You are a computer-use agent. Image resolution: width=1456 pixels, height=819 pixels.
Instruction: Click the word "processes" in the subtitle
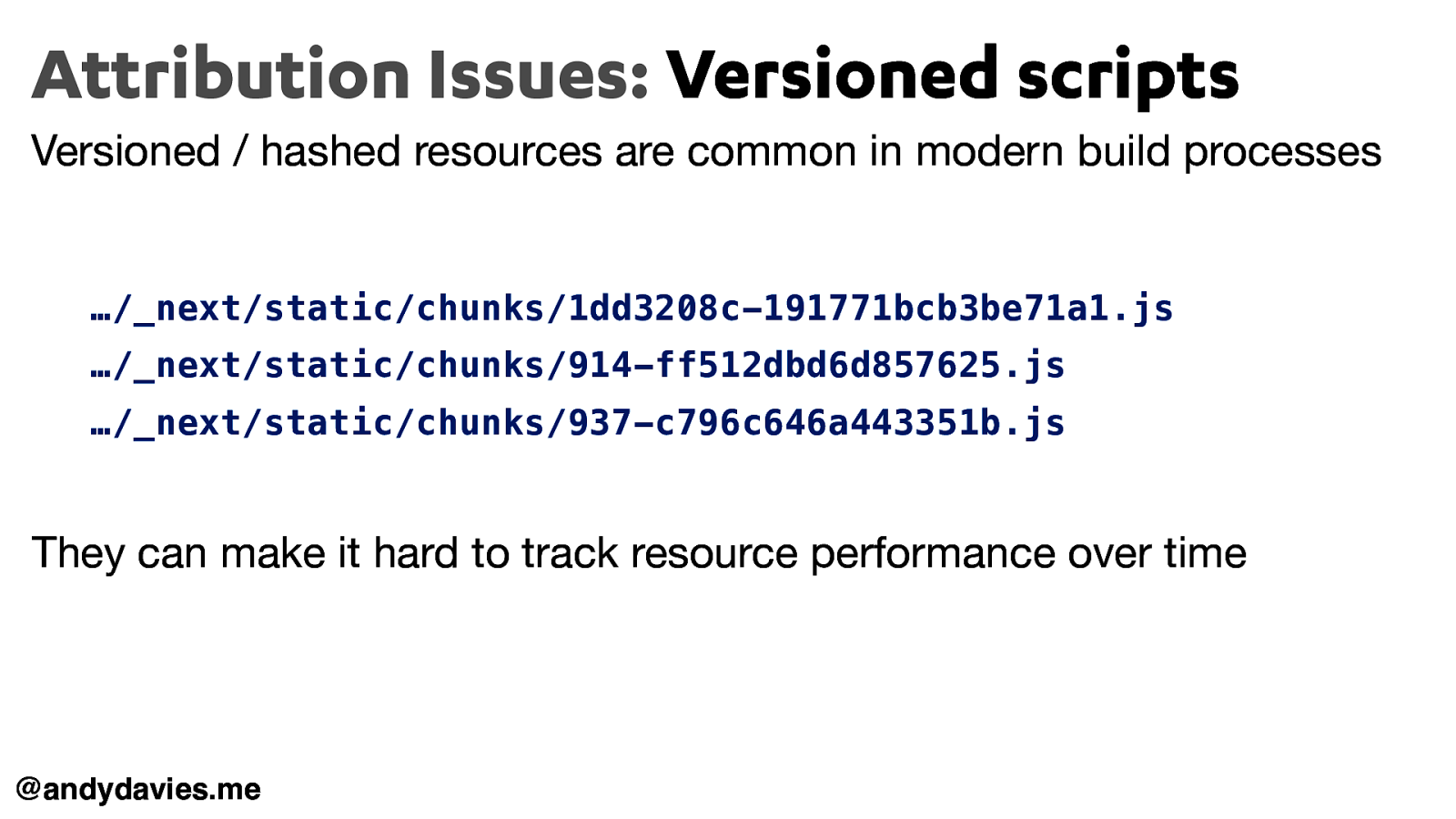tap(1281, 153)
